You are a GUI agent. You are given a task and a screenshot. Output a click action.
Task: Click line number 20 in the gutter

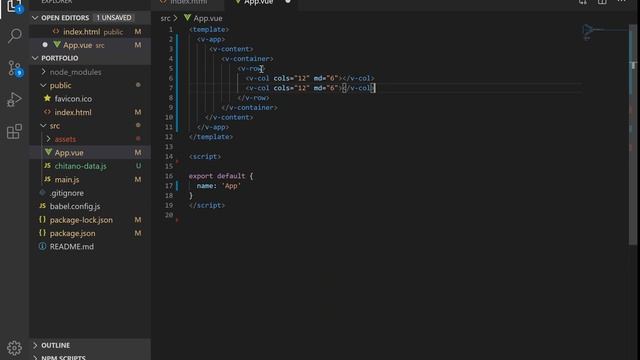(169, 215)
